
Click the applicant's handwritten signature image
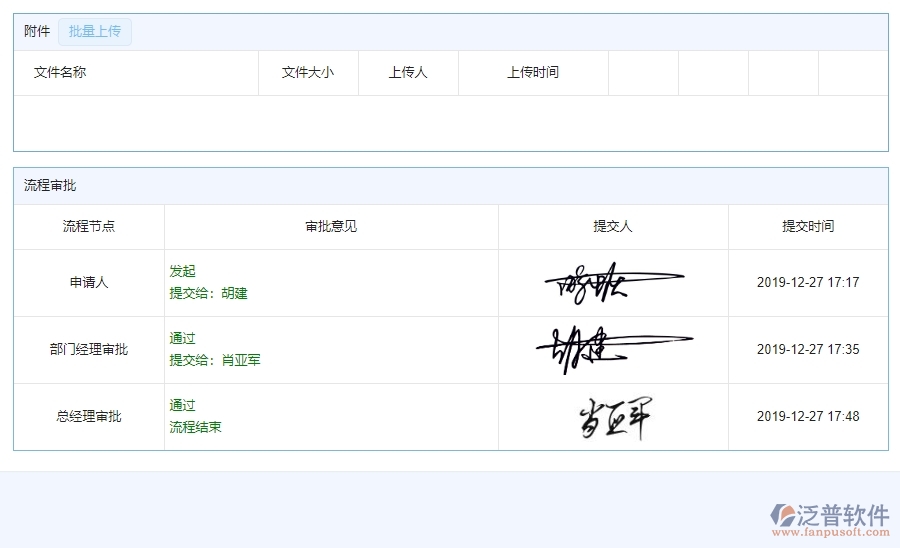[x=612, y=283]
